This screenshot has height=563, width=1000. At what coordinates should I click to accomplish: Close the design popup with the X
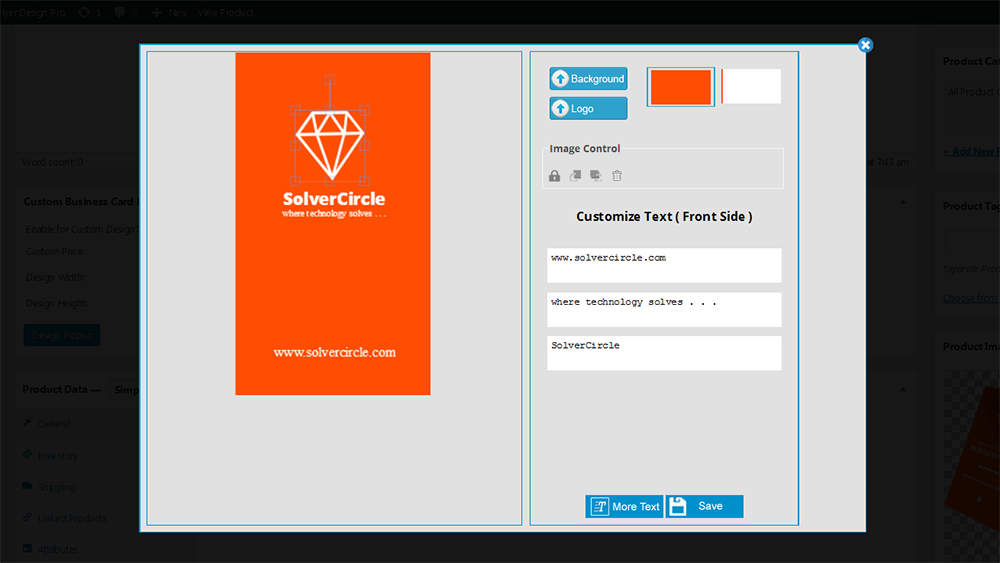(865, 45)
